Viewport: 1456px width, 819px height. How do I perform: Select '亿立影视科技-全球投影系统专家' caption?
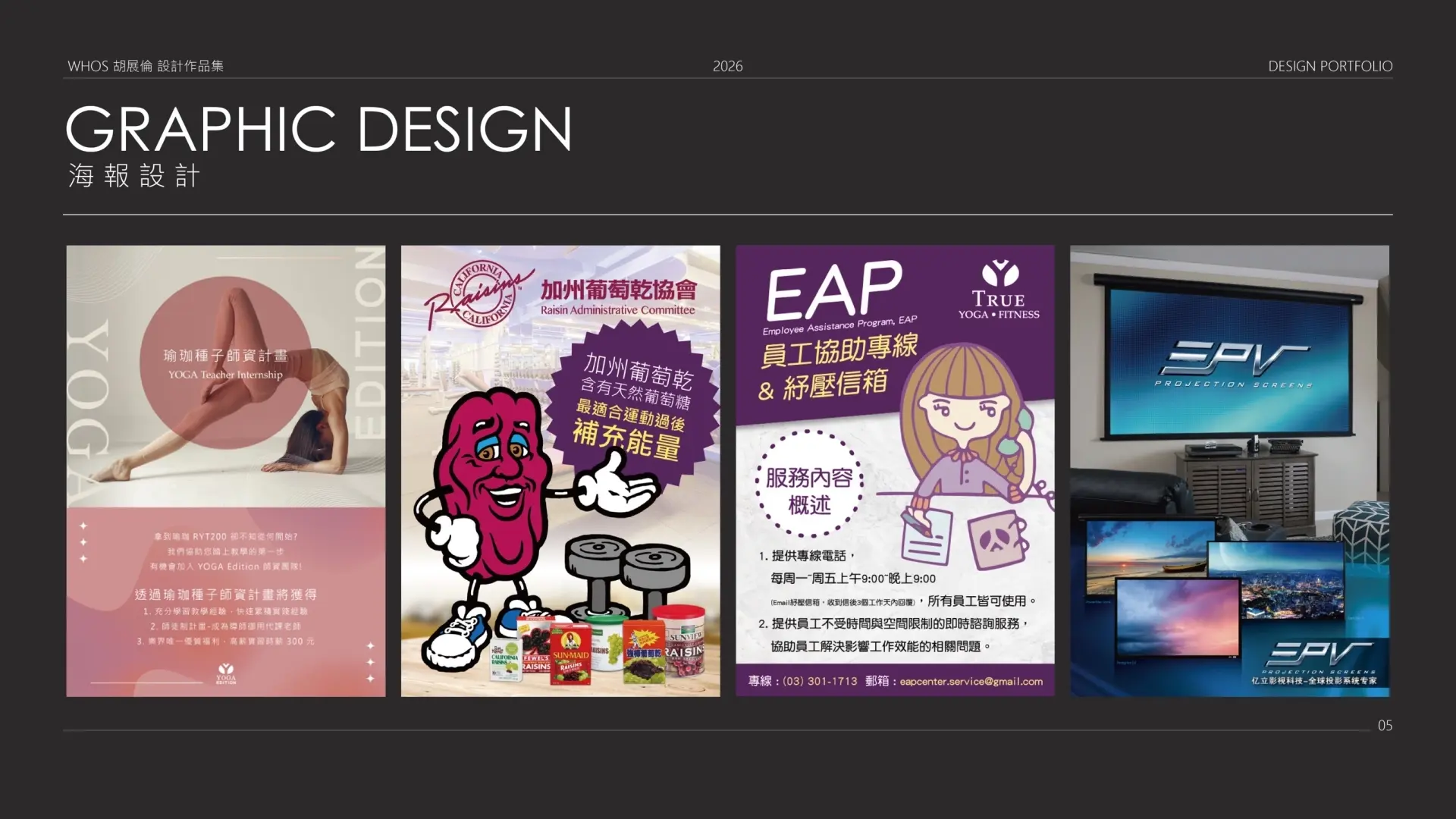(1314, 681)
